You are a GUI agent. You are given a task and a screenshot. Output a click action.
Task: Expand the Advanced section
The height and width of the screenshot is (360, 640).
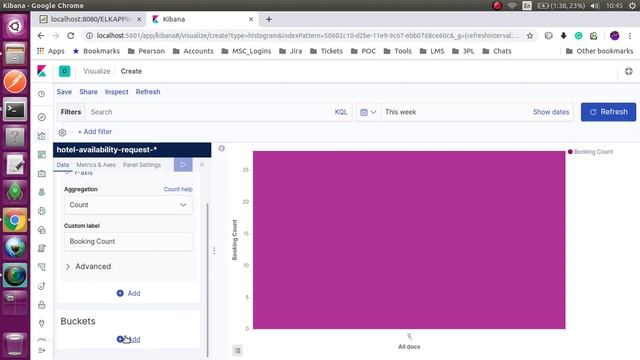point(88,267)
